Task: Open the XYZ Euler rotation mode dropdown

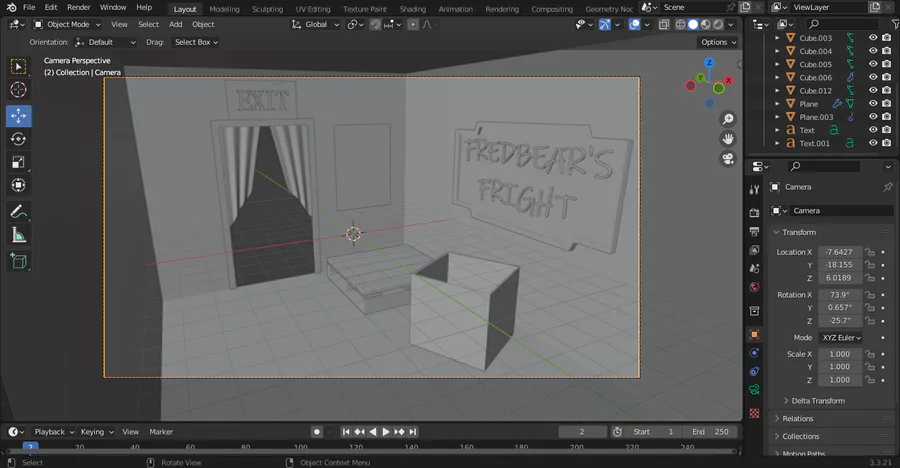Action: pyautogui.click(x=841, y=338)
